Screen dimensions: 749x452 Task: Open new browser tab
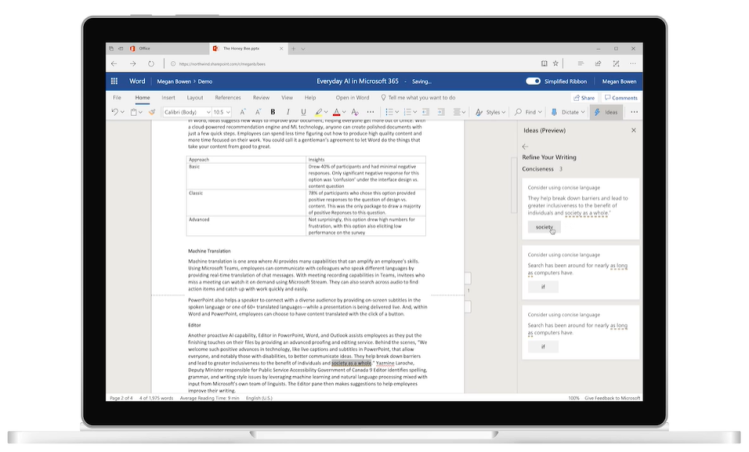[293, 48]
